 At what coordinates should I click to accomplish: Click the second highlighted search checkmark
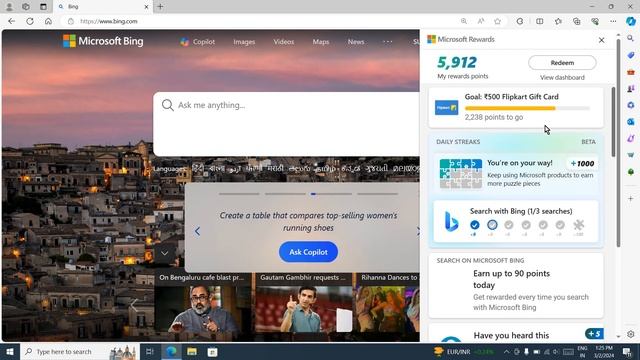492,225
